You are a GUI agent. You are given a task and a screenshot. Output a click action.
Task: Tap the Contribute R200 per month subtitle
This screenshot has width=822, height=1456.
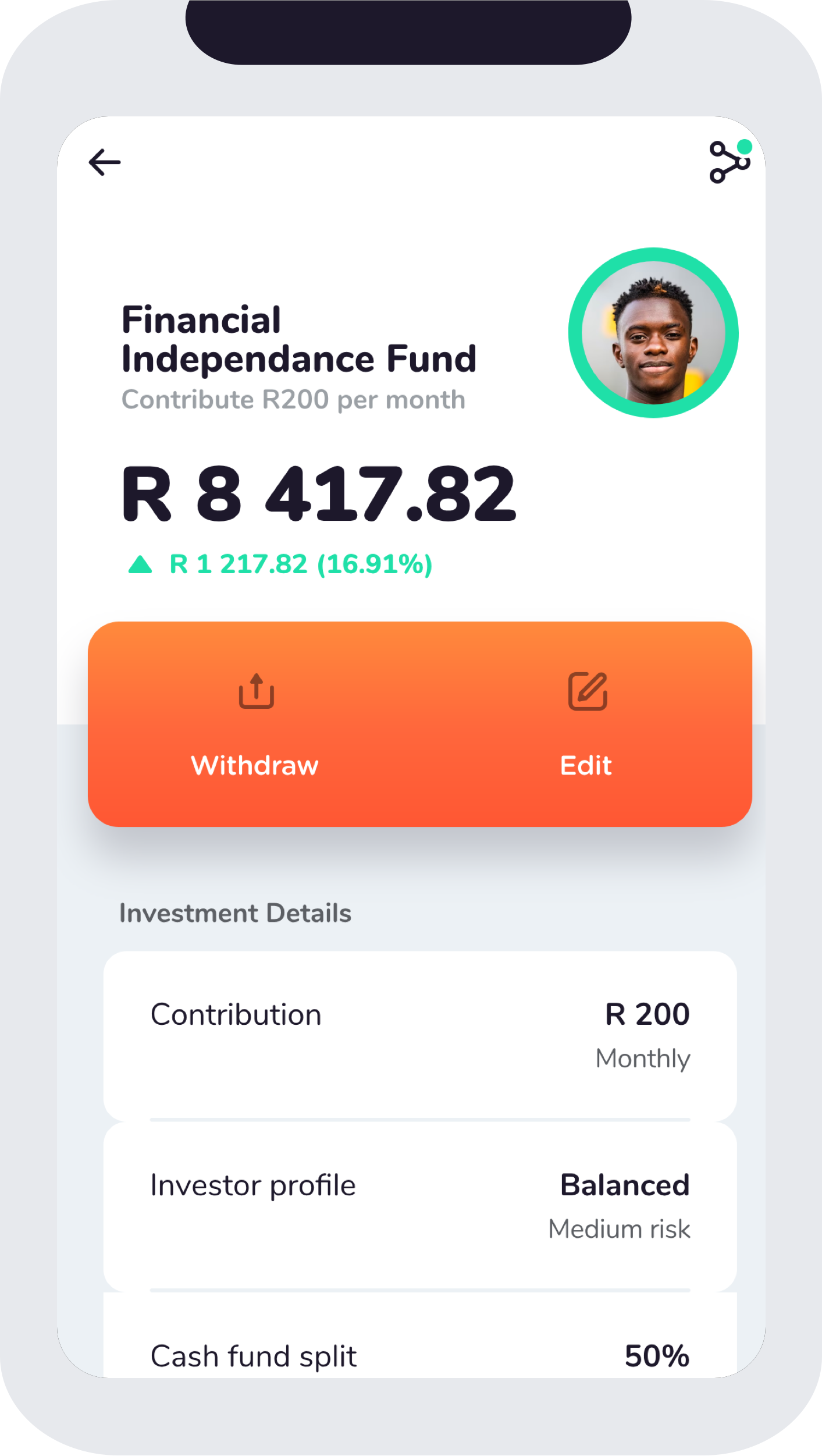[x=293, y=400]
